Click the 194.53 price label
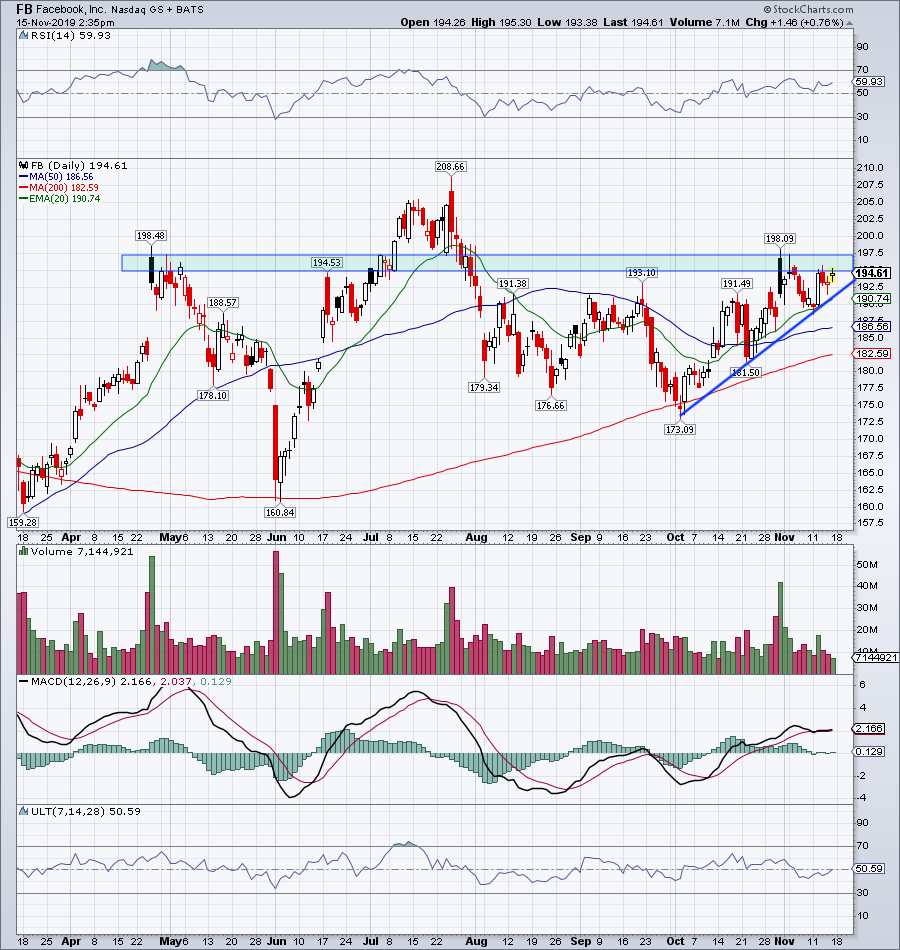The height and width of the screenshot is (950, 900). [x=327, y=262]
